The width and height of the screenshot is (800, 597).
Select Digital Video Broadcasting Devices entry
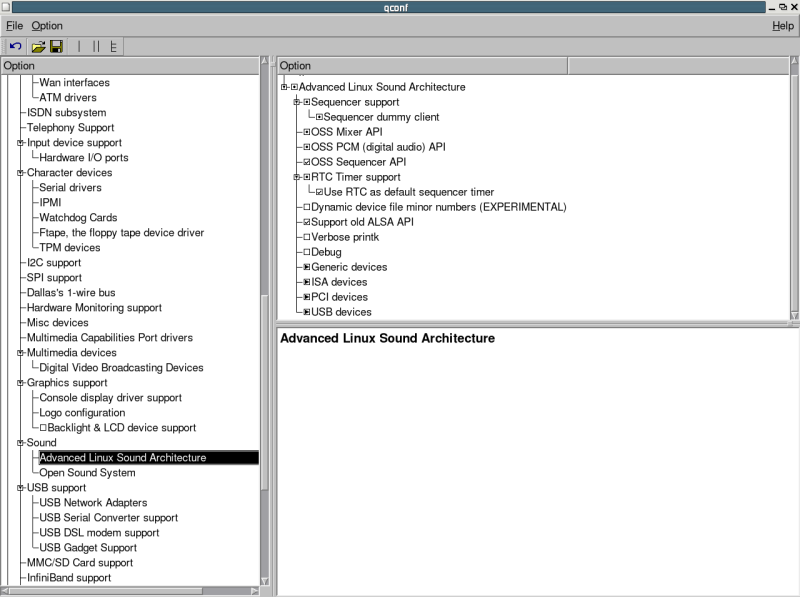[121, 368]
